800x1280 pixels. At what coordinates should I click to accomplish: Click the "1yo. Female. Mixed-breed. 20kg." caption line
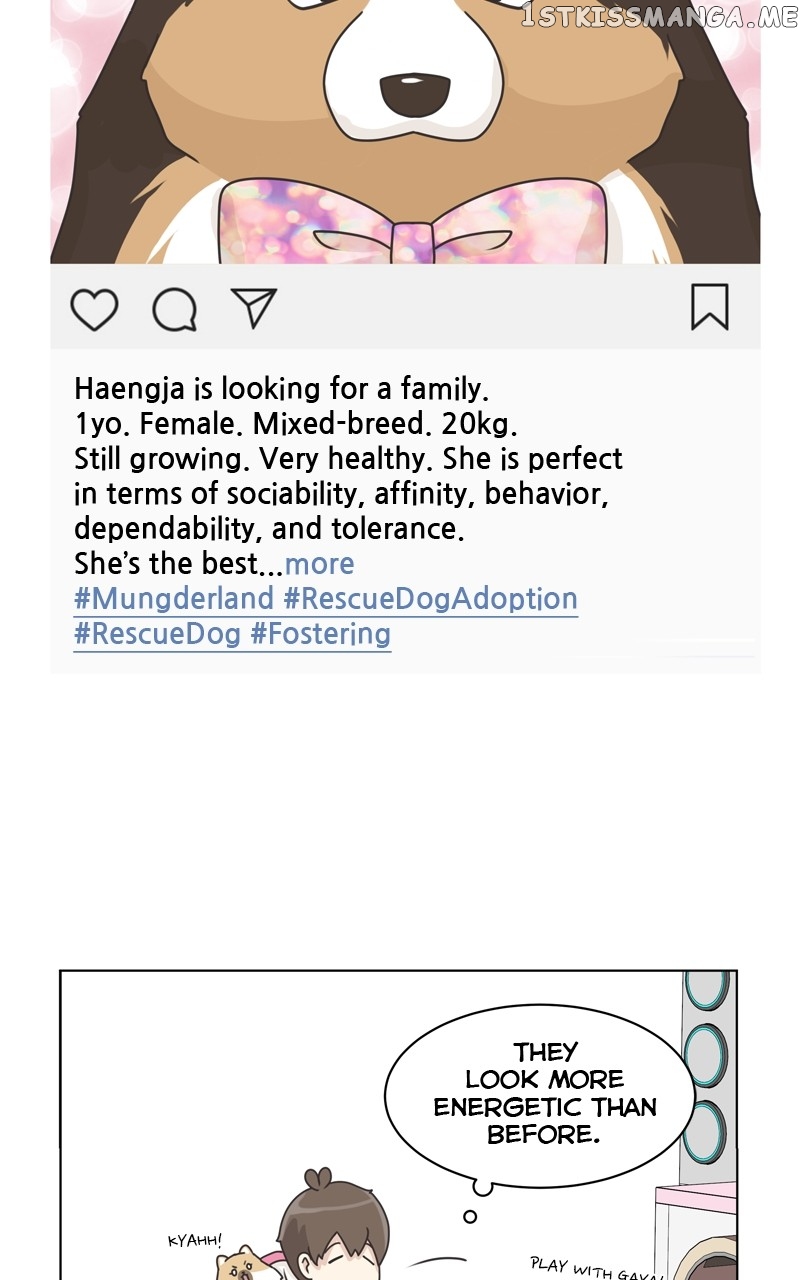point(296,424)
